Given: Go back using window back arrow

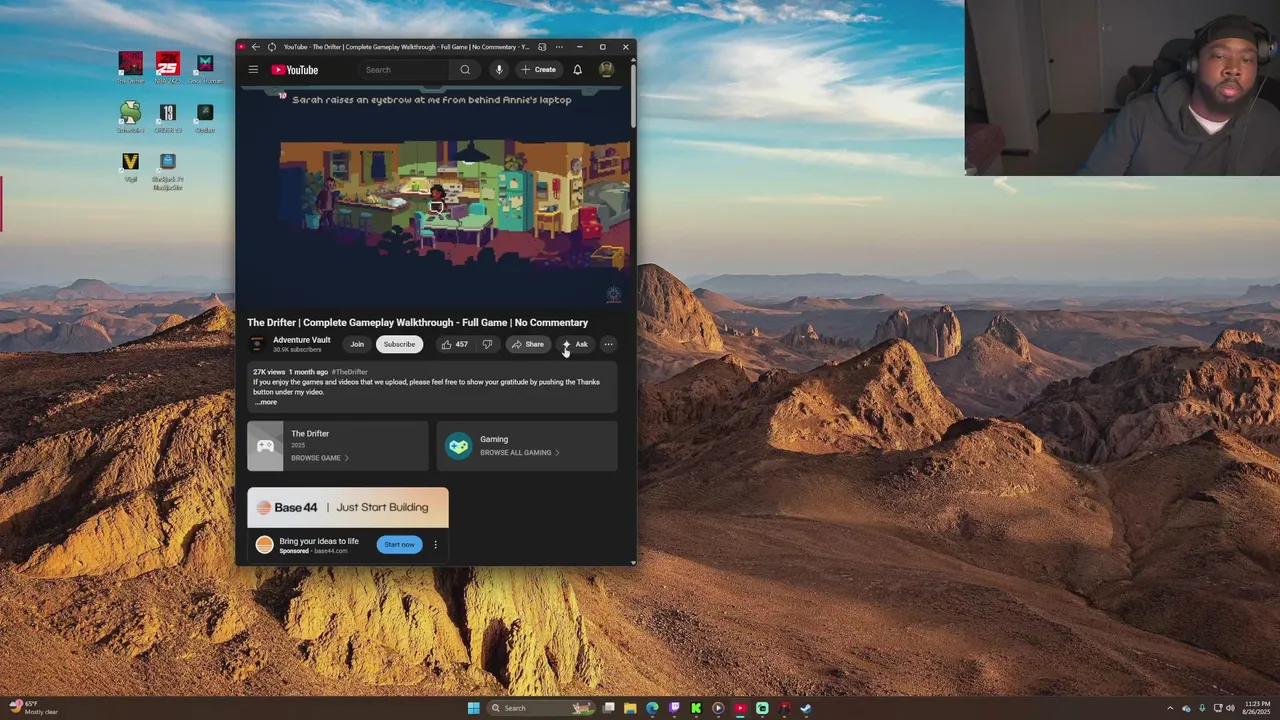Looking at the screenshot, I should [256, 47].
